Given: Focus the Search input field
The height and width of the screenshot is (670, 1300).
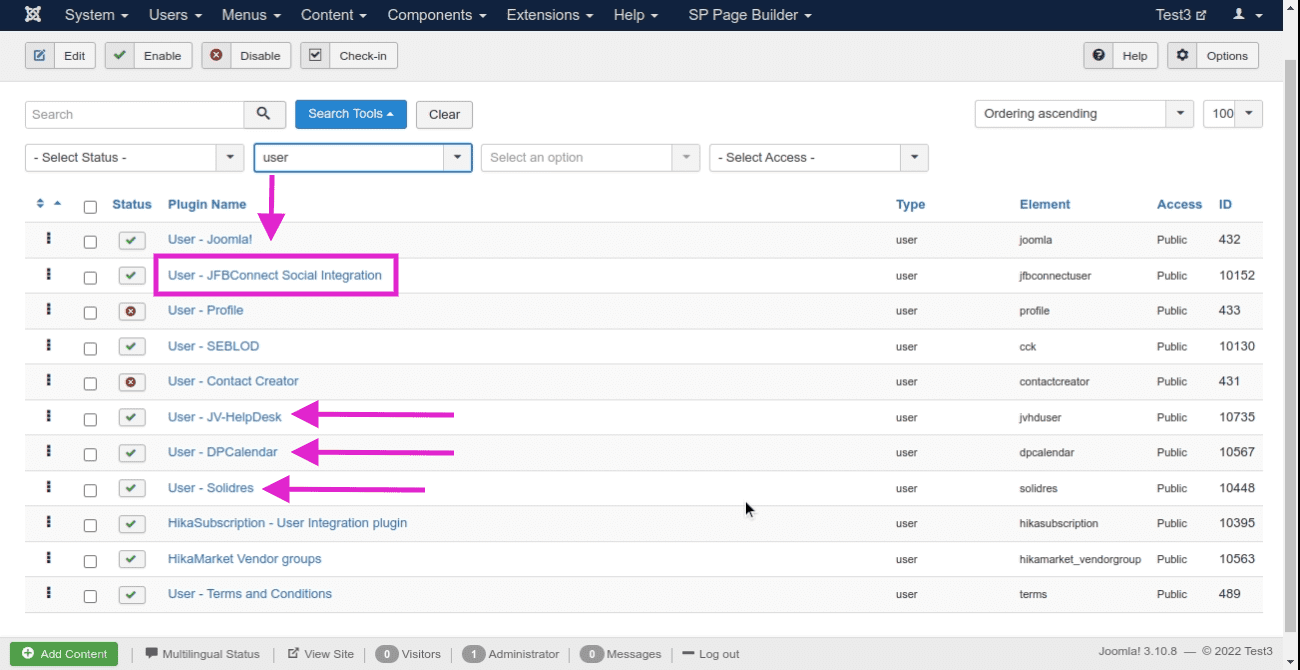Looking at the screenshot, I should point(134,114).
